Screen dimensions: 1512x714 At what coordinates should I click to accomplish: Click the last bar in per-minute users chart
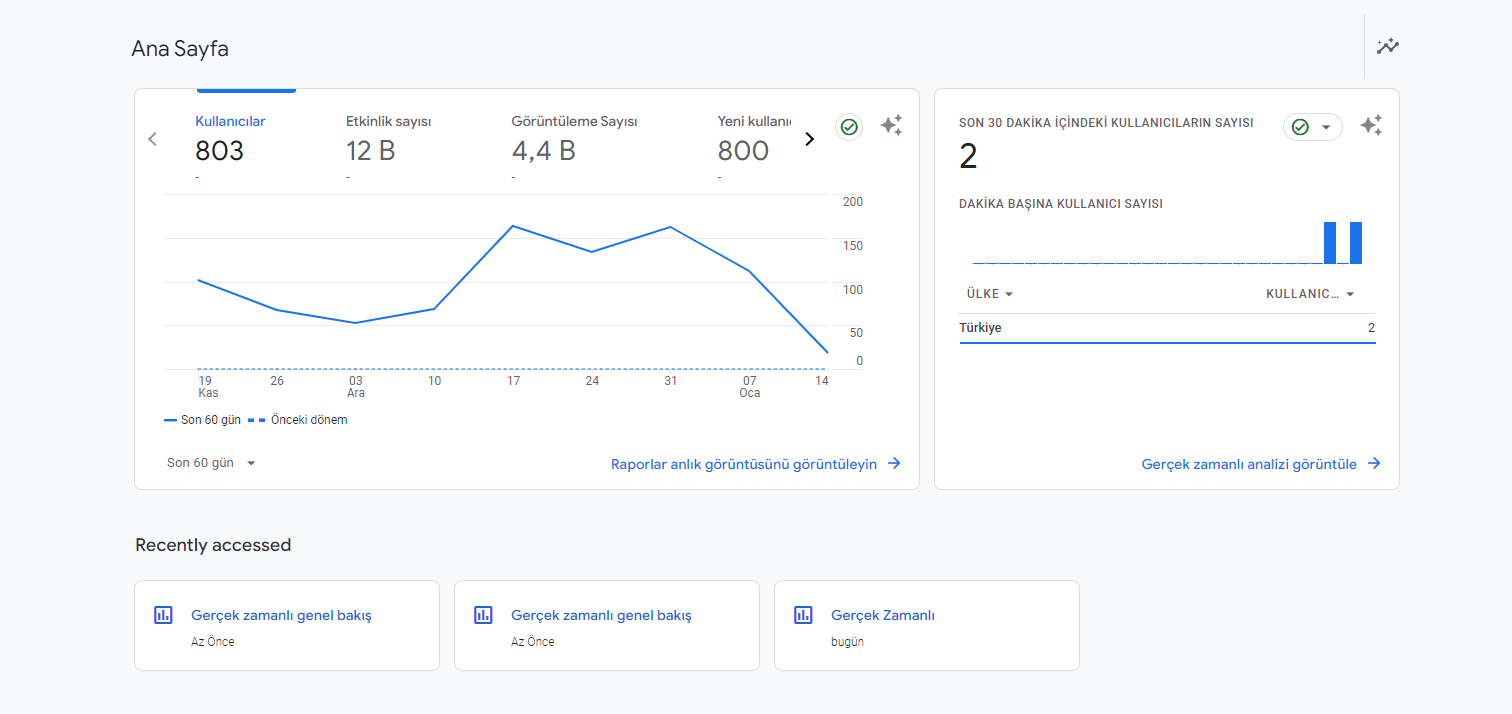tap(1356, 243)
